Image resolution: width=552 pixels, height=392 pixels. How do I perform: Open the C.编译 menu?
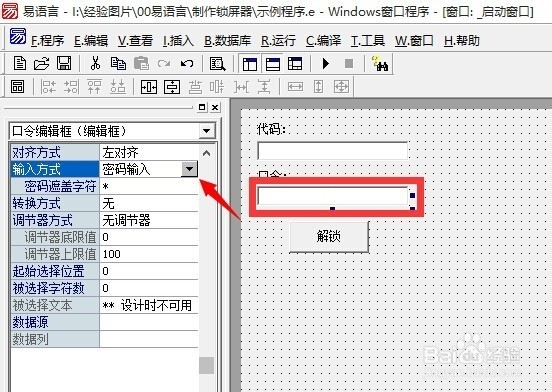click(x=323, y=41)
